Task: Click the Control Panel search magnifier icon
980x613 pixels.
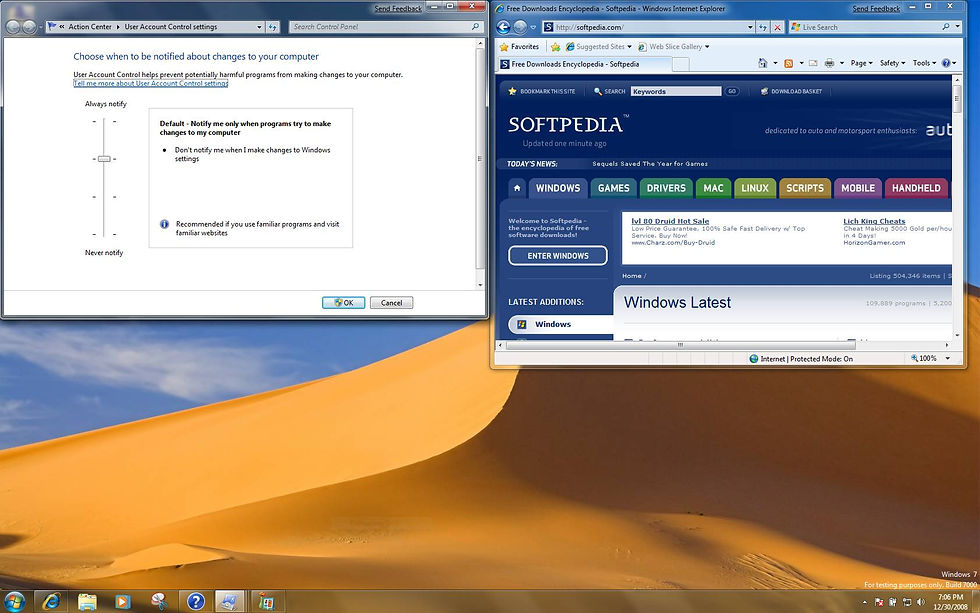Action: pos(475,27)
